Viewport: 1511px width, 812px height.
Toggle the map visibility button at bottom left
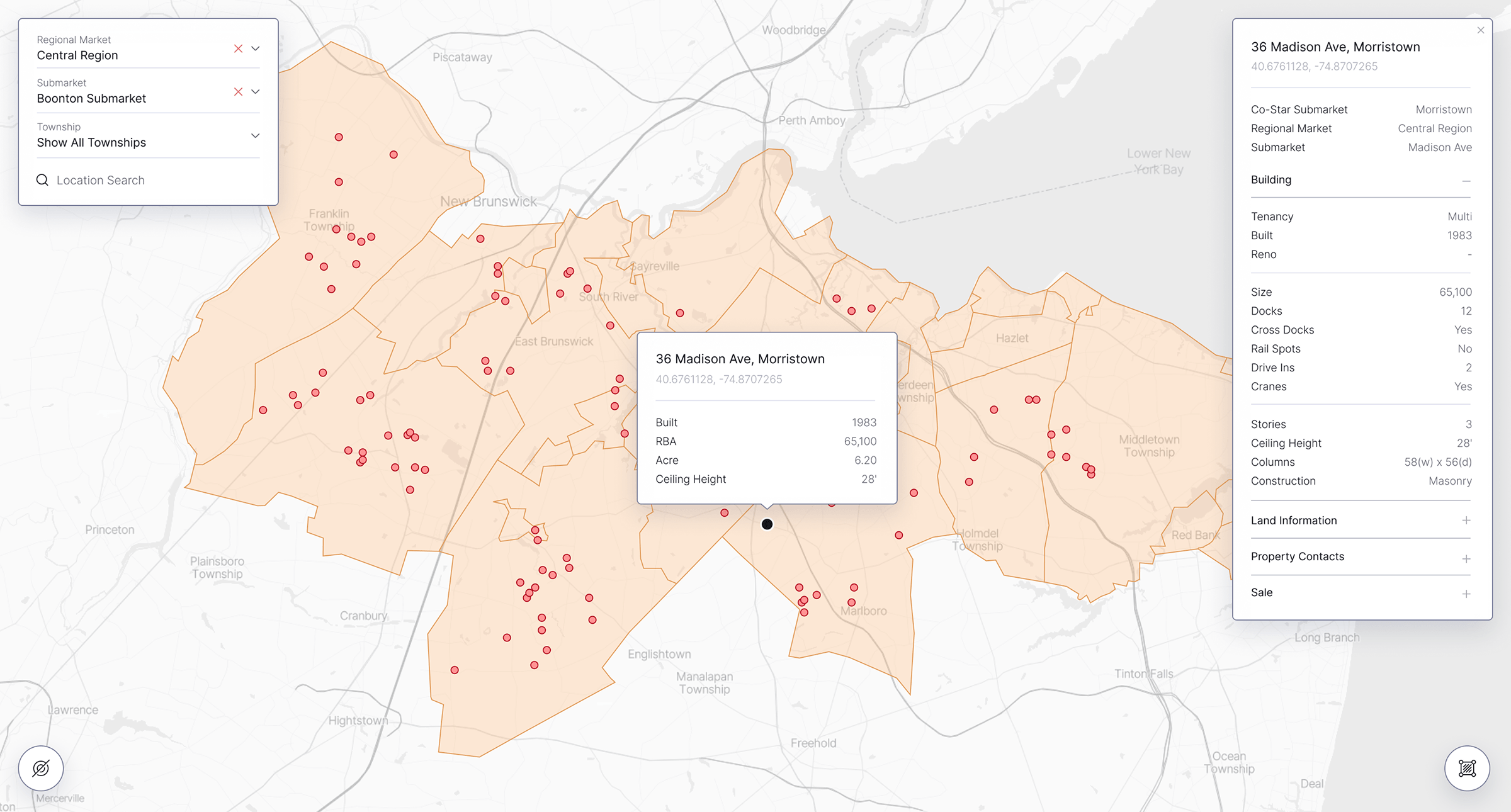tap(41, 769)
